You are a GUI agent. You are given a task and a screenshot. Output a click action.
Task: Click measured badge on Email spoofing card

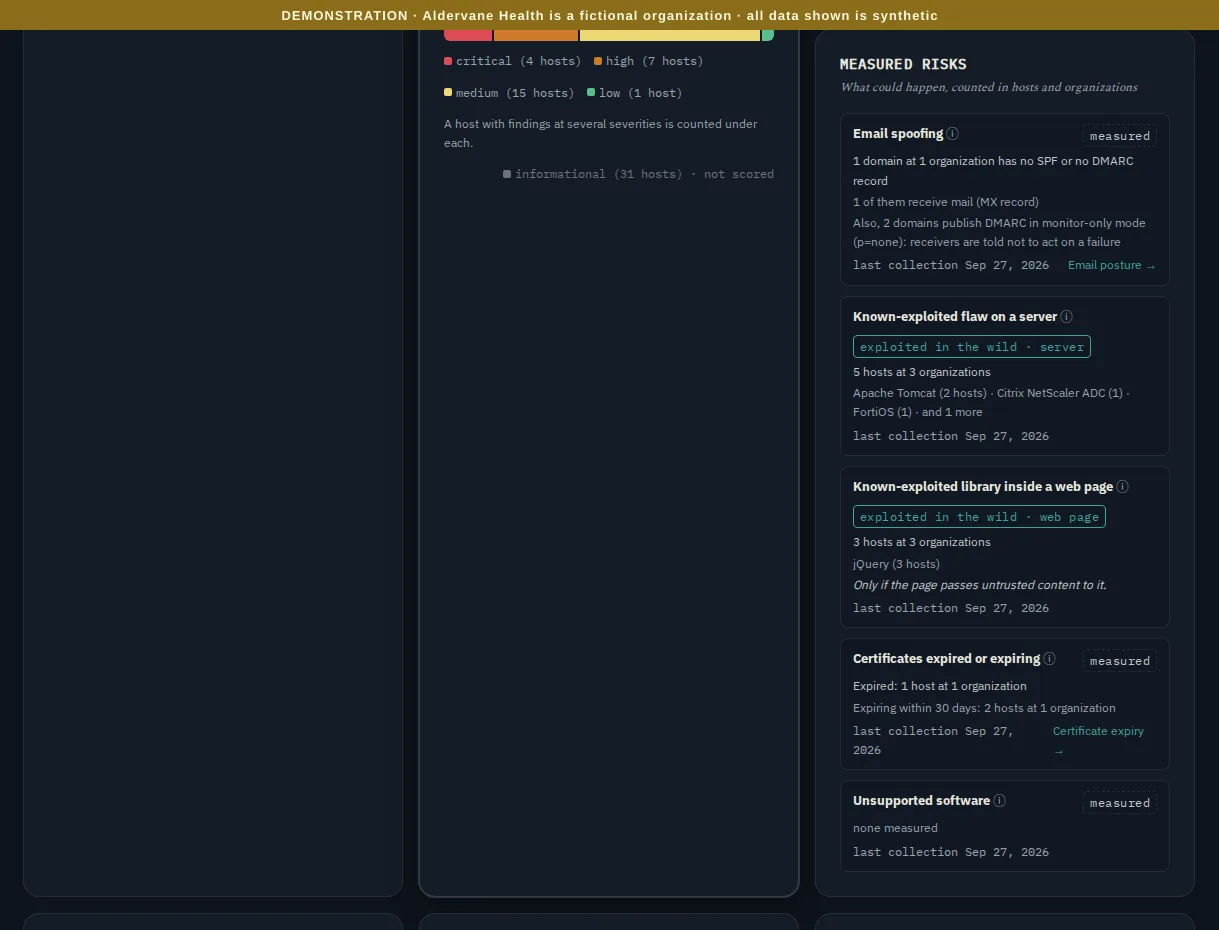click(1120, 136)
